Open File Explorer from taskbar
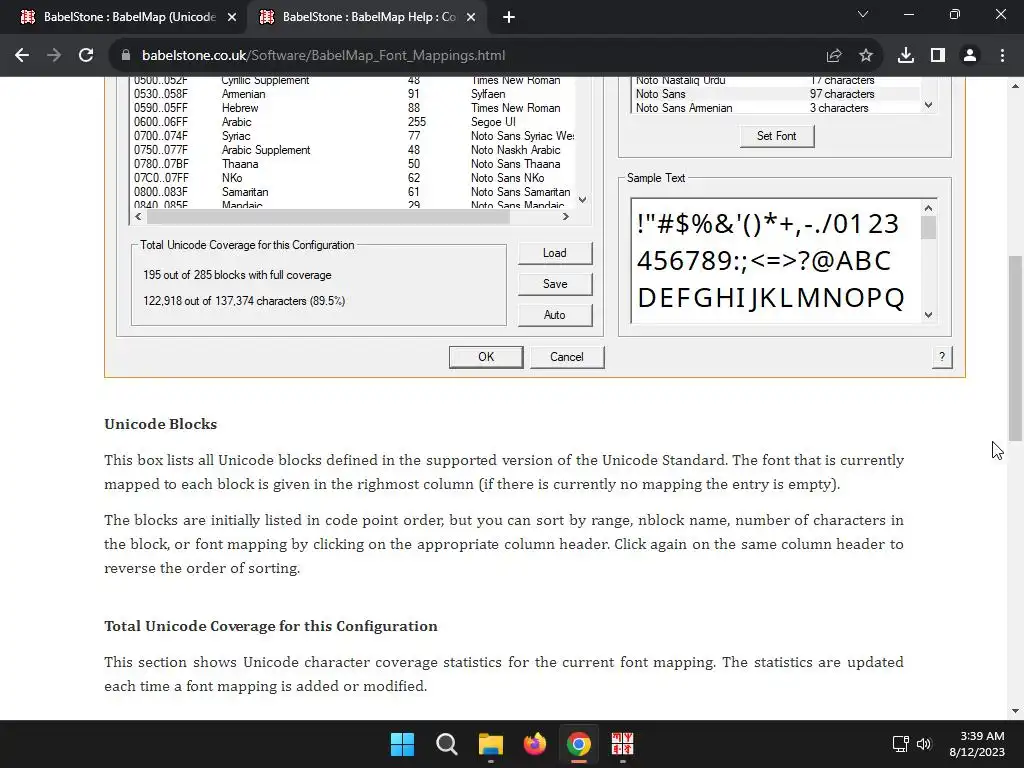This screenshot has height=768, width=1024. point(490,744)
